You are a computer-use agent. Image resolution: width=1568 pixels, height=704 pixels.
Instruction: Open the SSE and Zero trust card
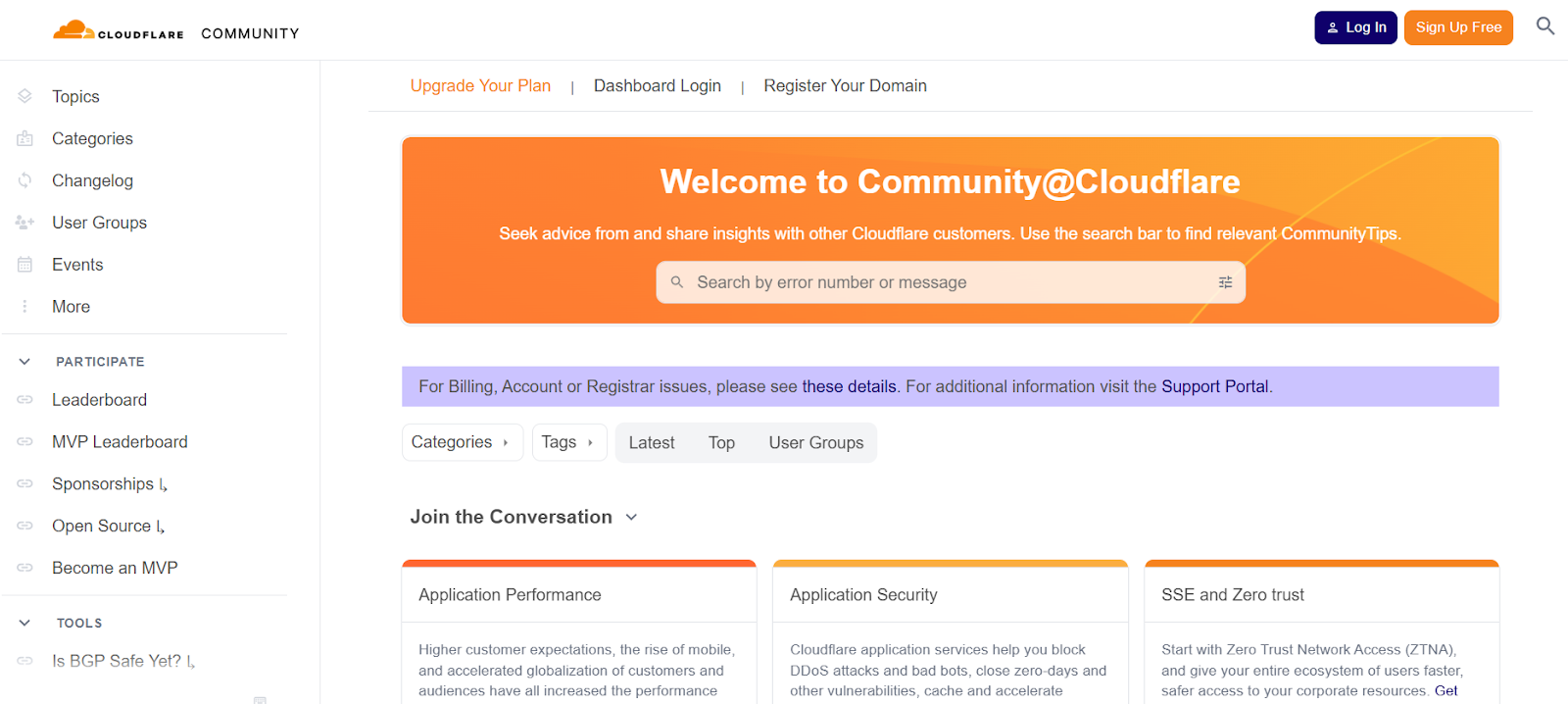[x=1322, y=632]
